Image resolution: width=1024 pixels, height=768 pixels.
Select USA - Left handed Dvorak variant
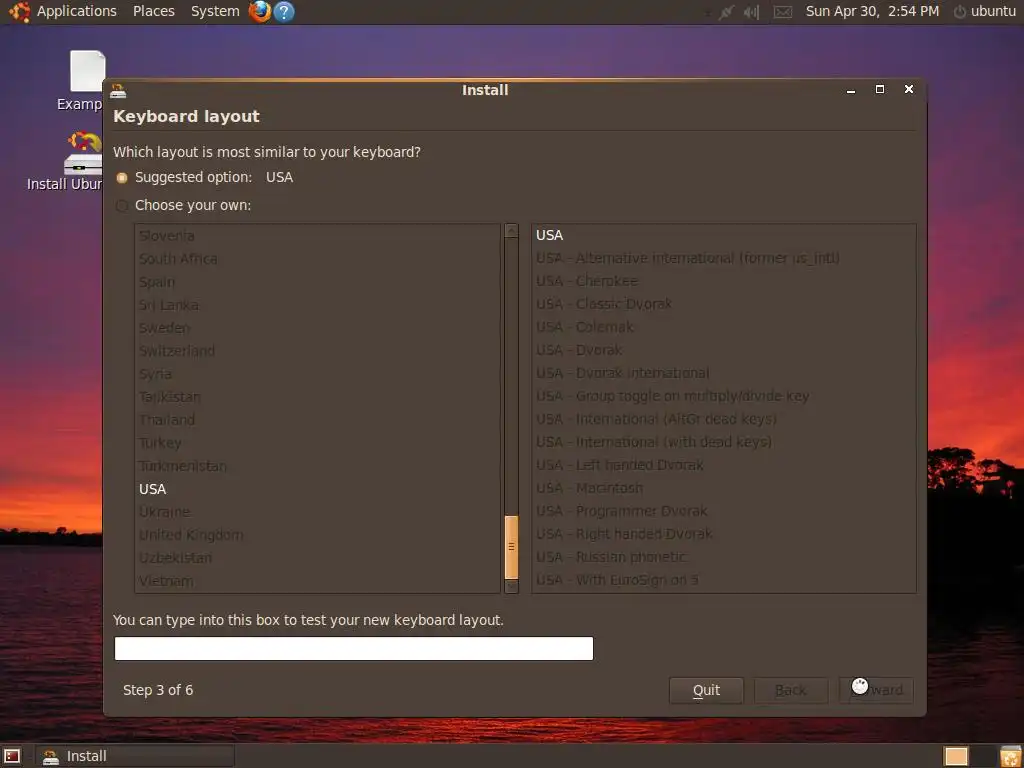point(724,465)
